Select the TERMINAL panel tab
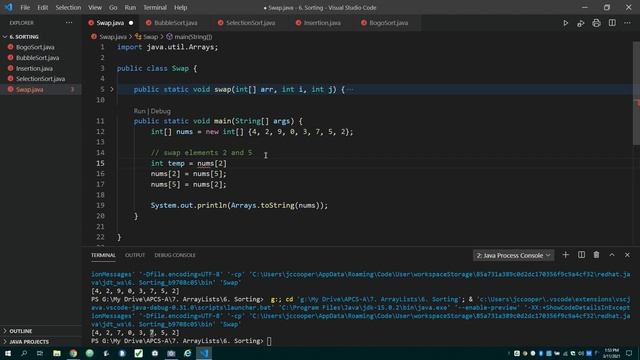The width and height of the screenshot is (640, 360). point(103,255)
